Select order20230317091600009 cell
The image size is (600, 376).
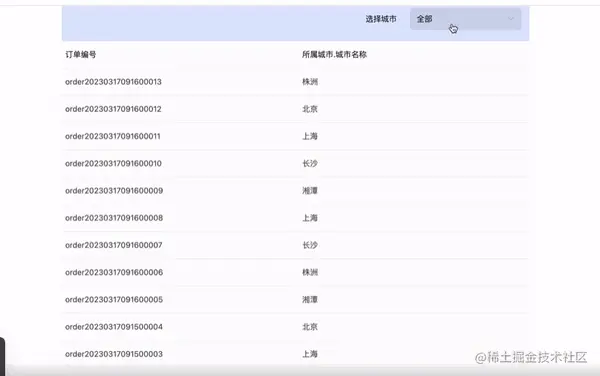pos(114,190)
